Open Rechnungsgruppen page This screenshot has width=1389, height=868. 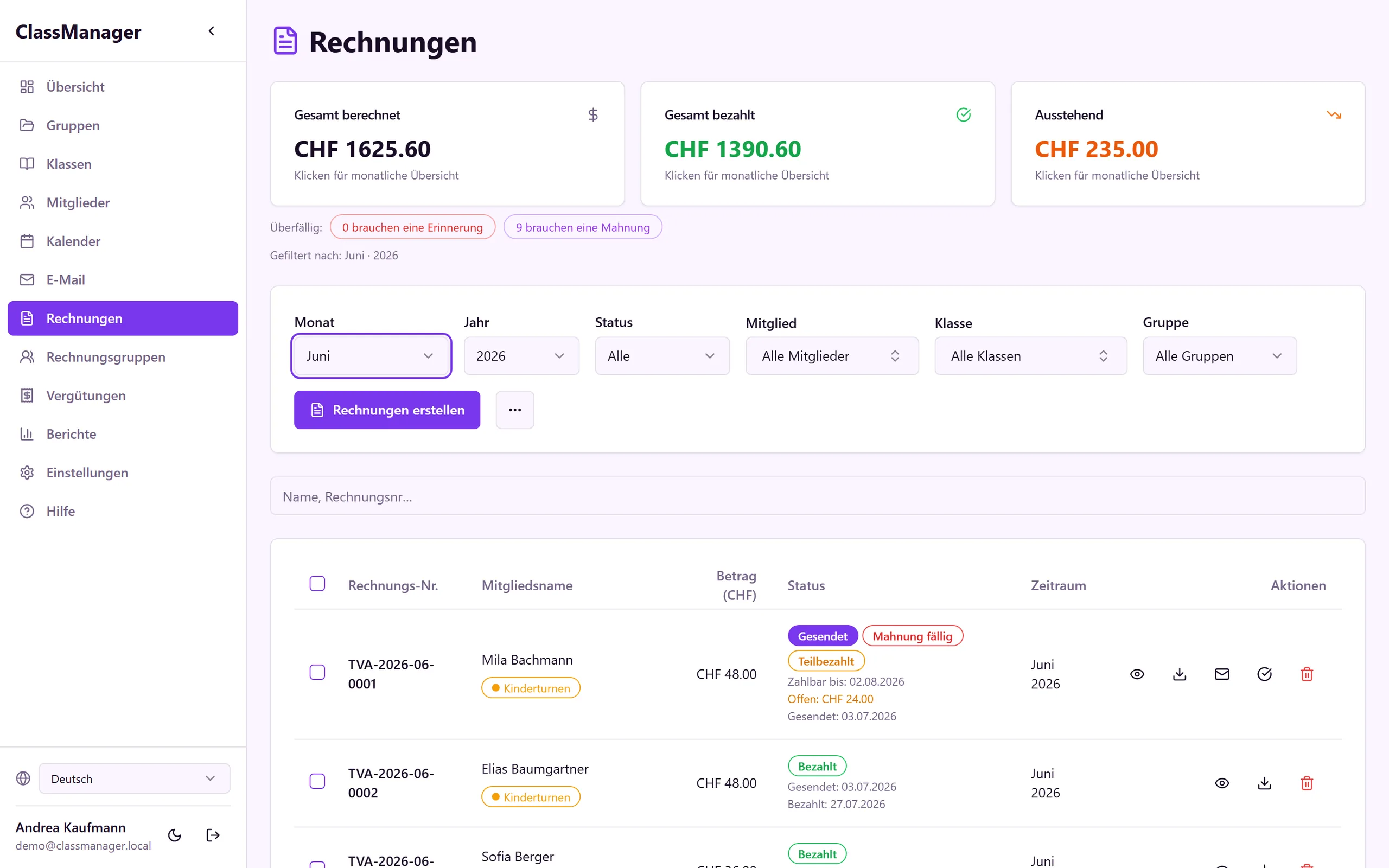tap(123, 357)
